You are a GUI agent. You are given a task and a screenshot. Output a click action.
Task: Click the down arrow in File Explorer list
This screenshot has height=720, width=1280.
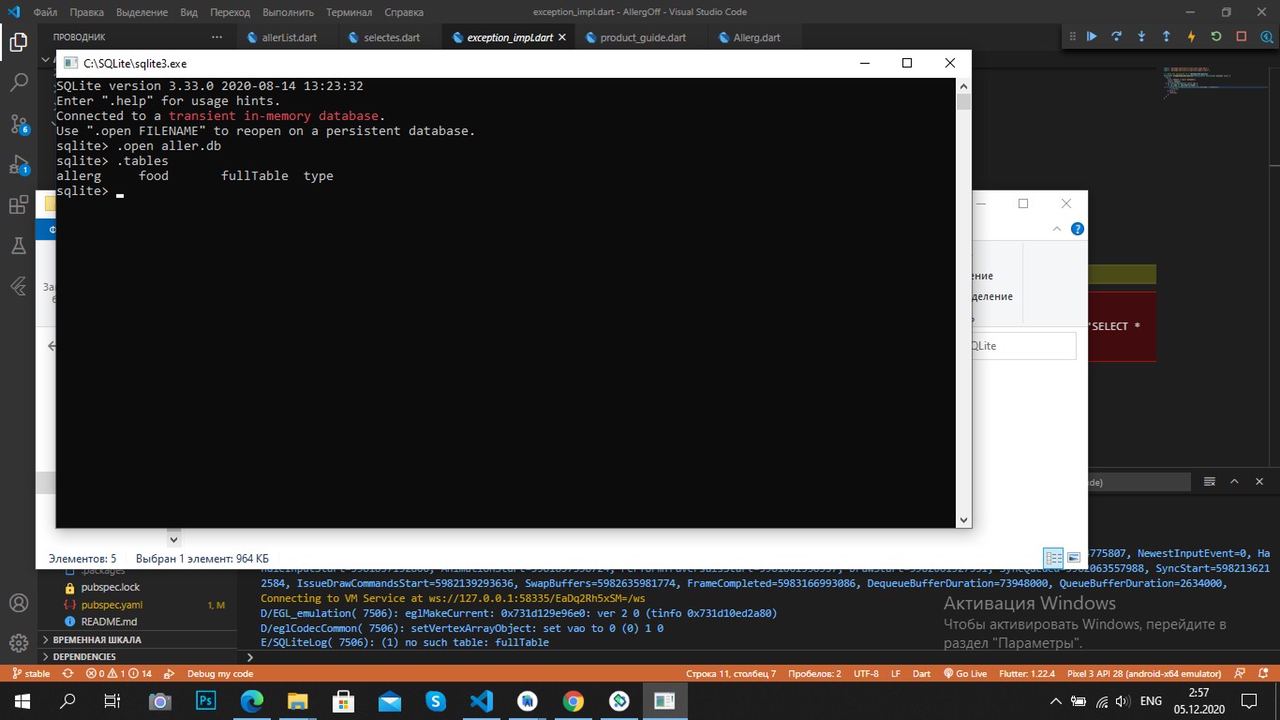coord(173,539)
